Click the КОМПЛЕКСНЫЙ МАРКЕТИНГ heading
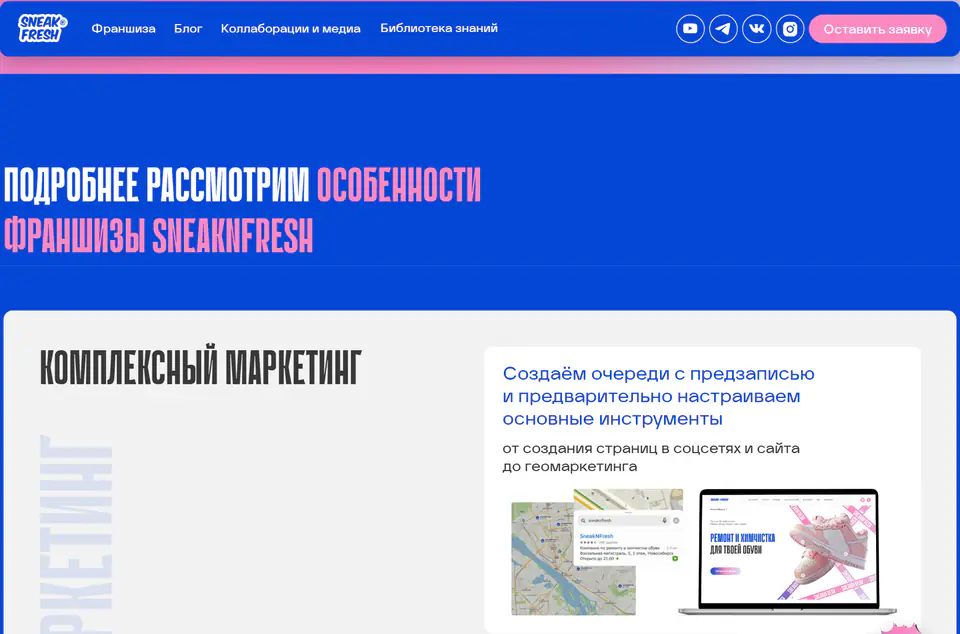This screenshot has width=960, height=634. (201, 368)
